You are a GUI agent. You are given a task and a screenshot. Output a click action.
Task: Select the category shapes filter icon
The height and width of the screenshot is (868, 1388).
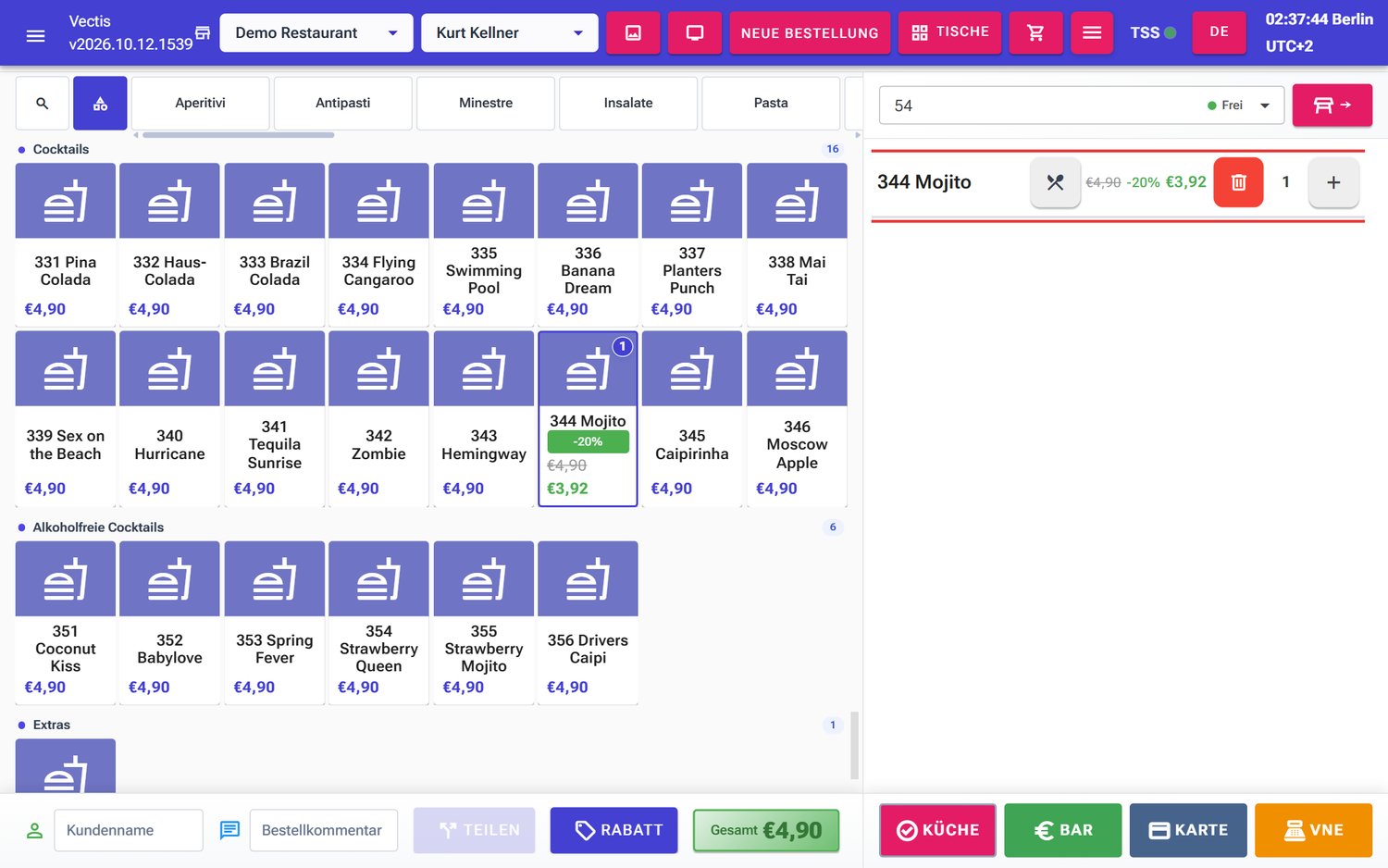100,104
